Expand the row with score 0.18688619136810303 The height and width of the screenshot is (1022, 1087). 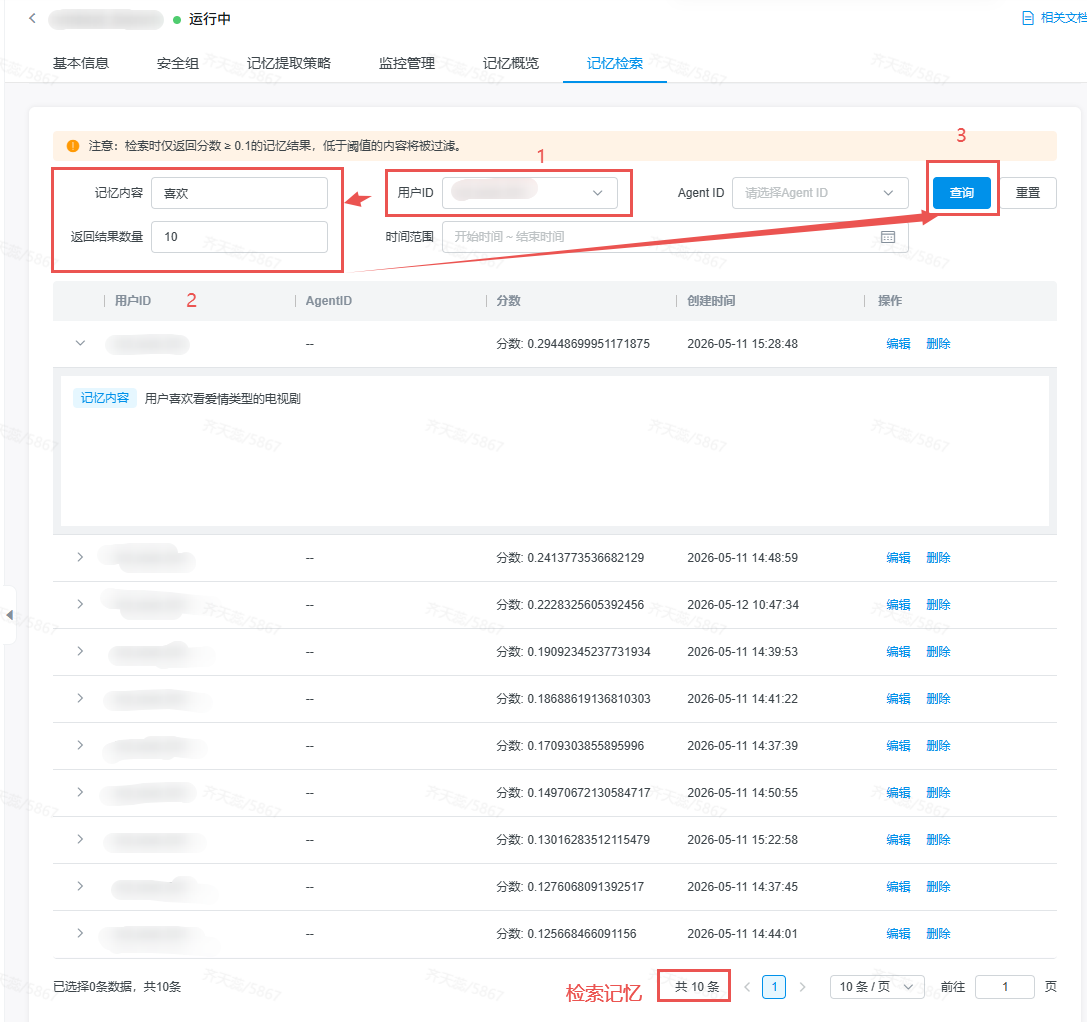click(x=80, y=698)
